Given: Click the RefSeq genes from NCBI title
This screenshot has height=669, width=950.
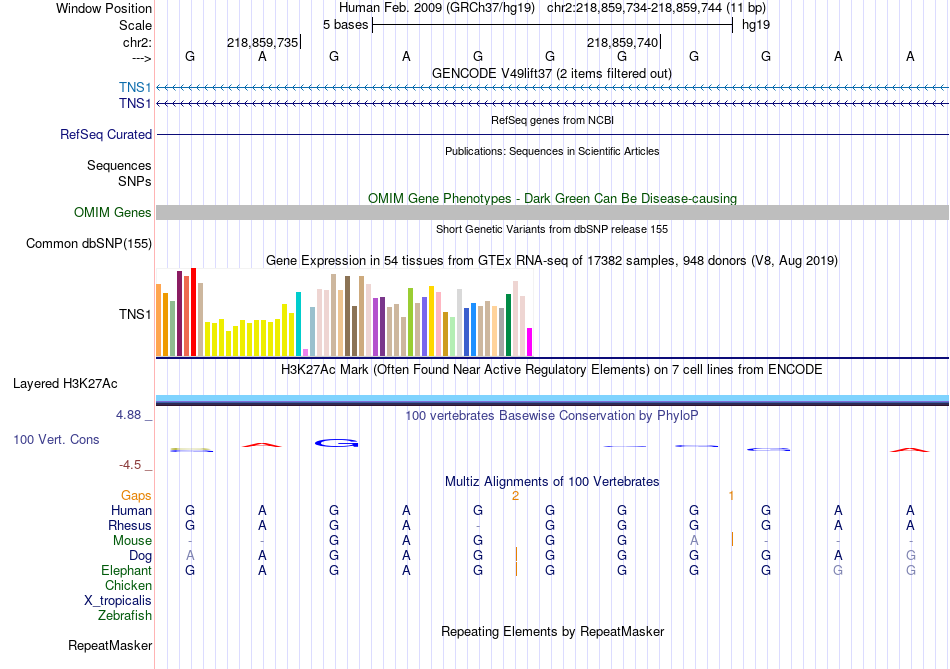Looking at the screenshot, I should 552,120.
